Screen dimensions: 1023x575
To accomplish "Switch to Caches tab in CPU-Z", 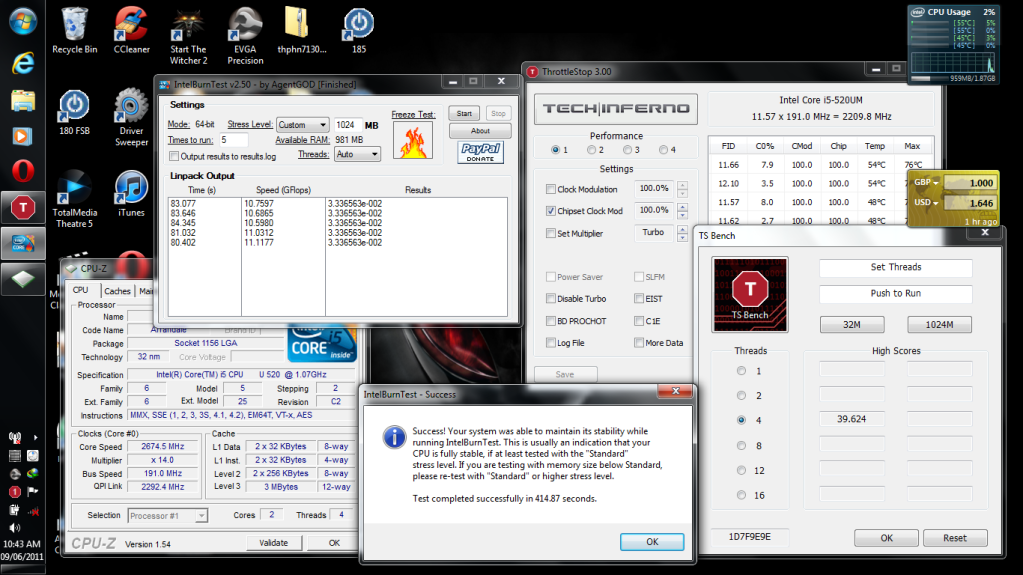I will click(x=117, y=291).
